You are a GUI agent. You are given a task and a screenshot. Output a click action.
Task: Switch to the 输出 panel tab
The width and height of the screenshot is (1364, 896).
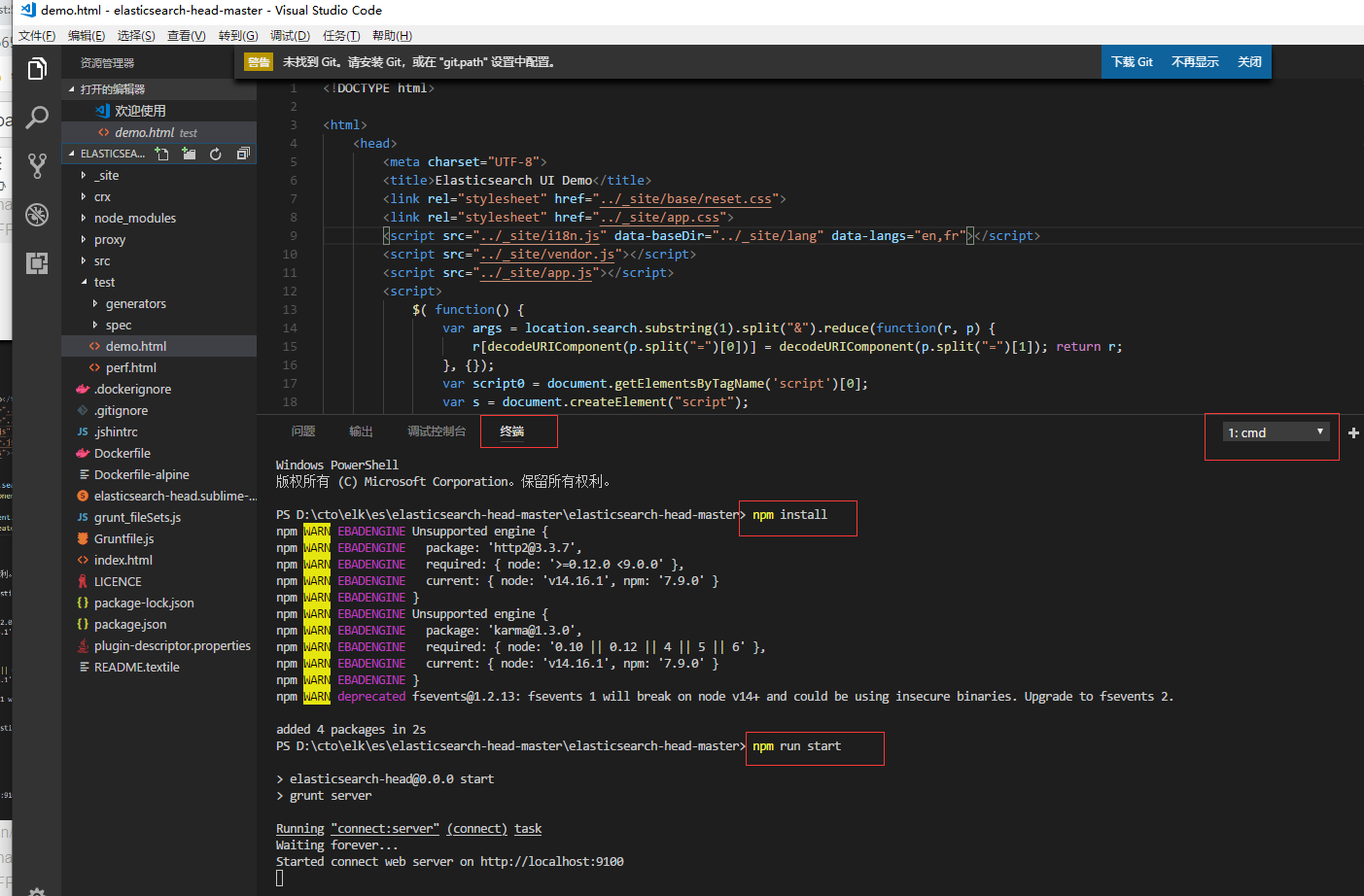361,431
